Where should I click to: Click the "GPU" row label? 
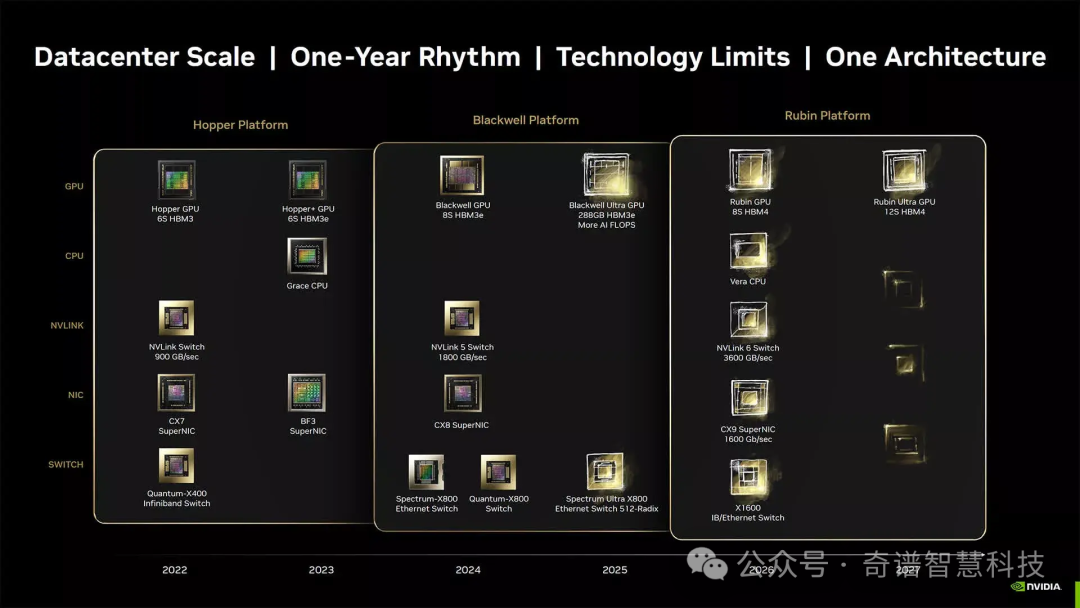74,186
